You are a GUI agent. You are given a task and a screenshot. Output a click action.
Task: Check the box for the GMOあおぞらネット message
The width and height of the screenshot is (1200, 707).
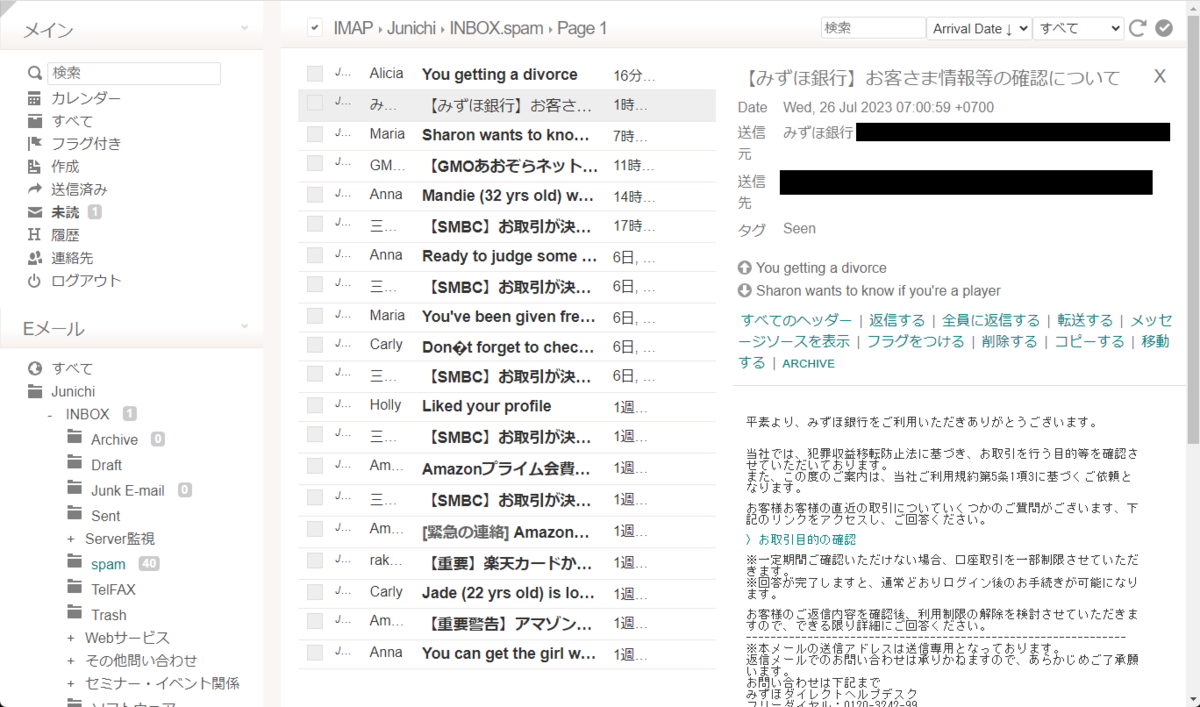[x=315, y=165]
